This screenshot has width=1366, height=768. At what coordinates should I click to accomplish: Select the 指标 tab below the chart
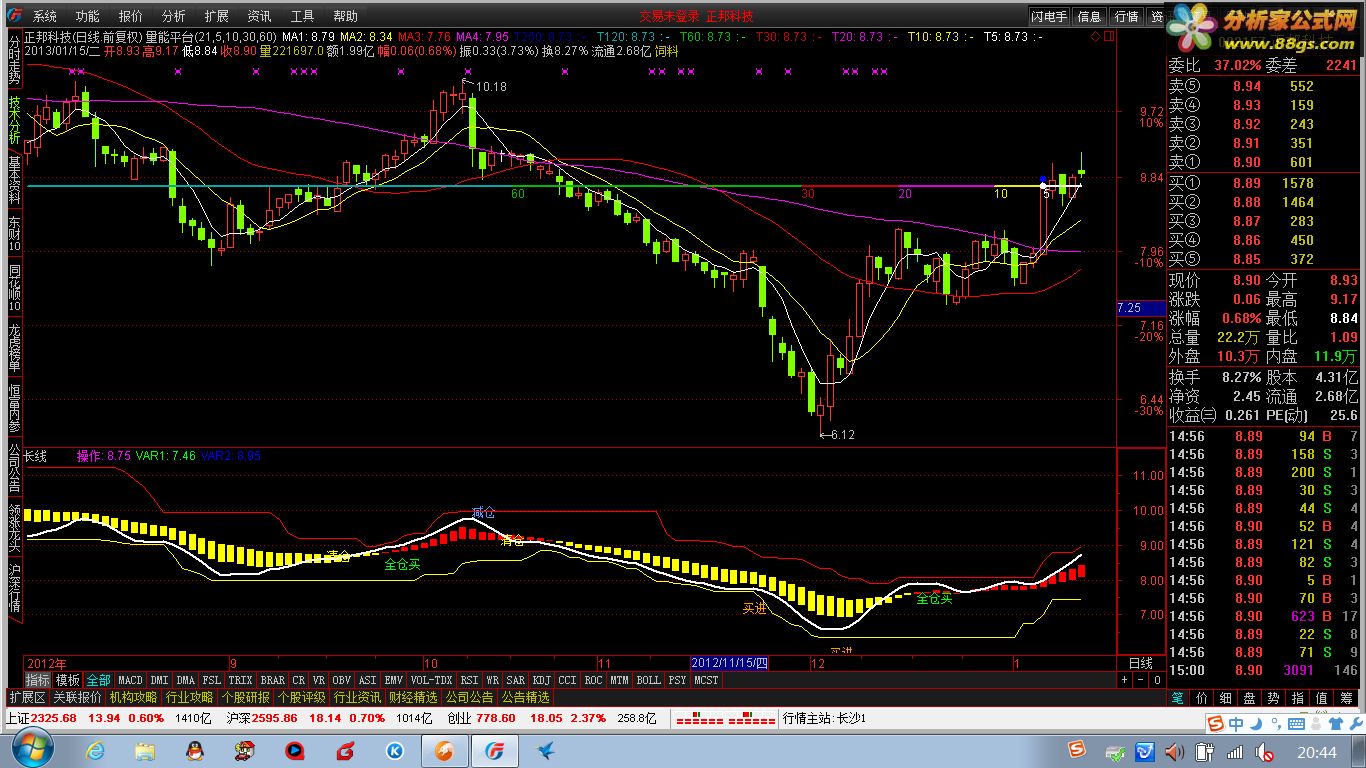pyautogui.click(x=38, y=680)
